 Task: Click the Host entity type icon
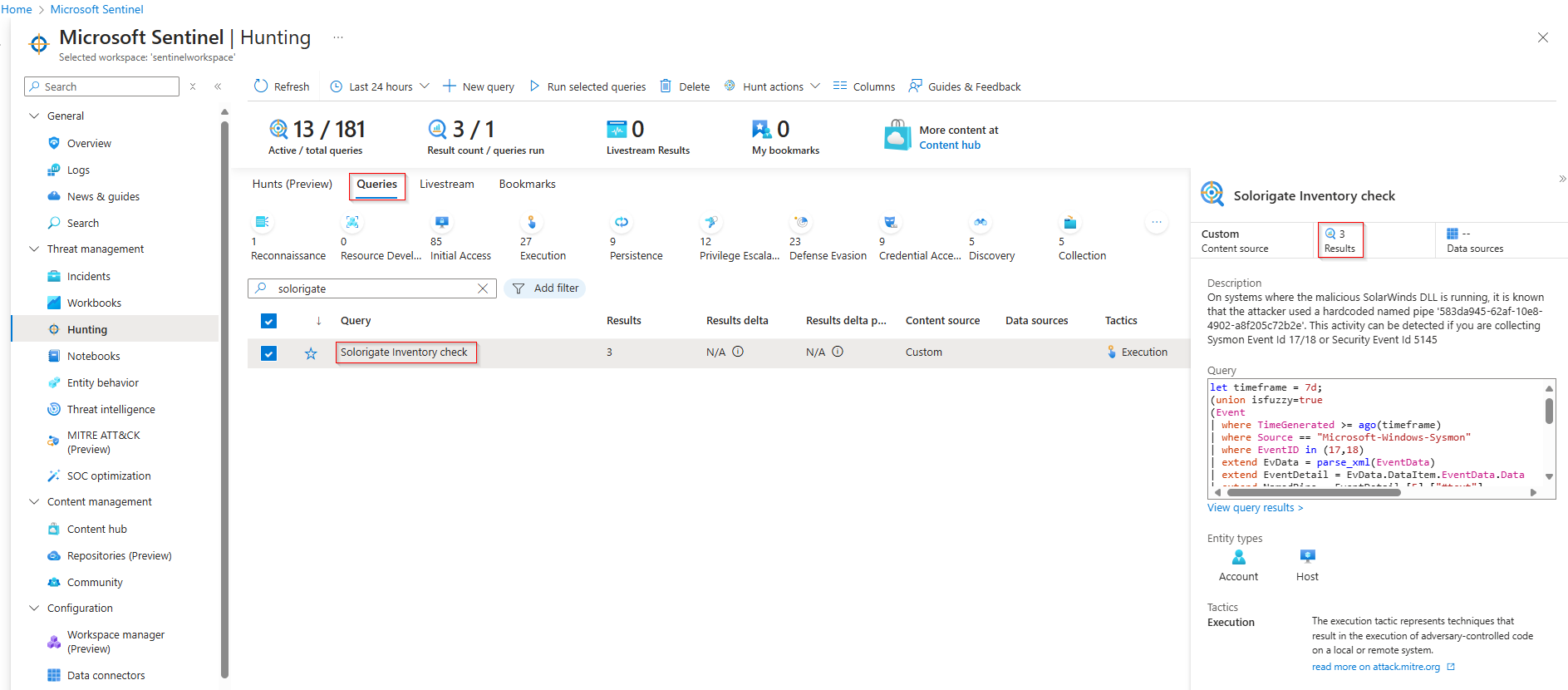(x=1308, y=556)
